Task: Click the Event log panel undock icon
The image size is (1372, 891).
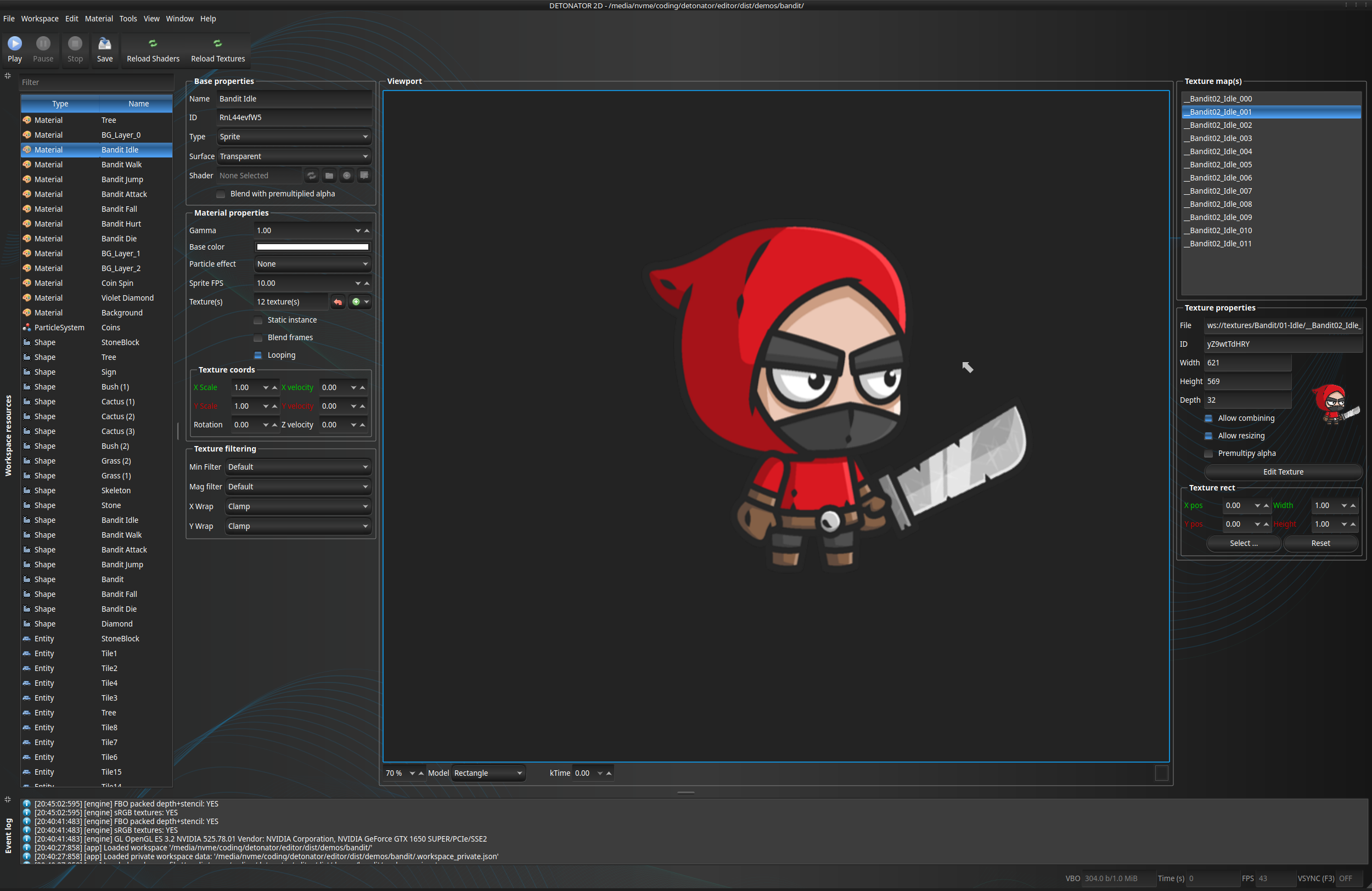Action: pyautogui.click(x=8, y=800)
